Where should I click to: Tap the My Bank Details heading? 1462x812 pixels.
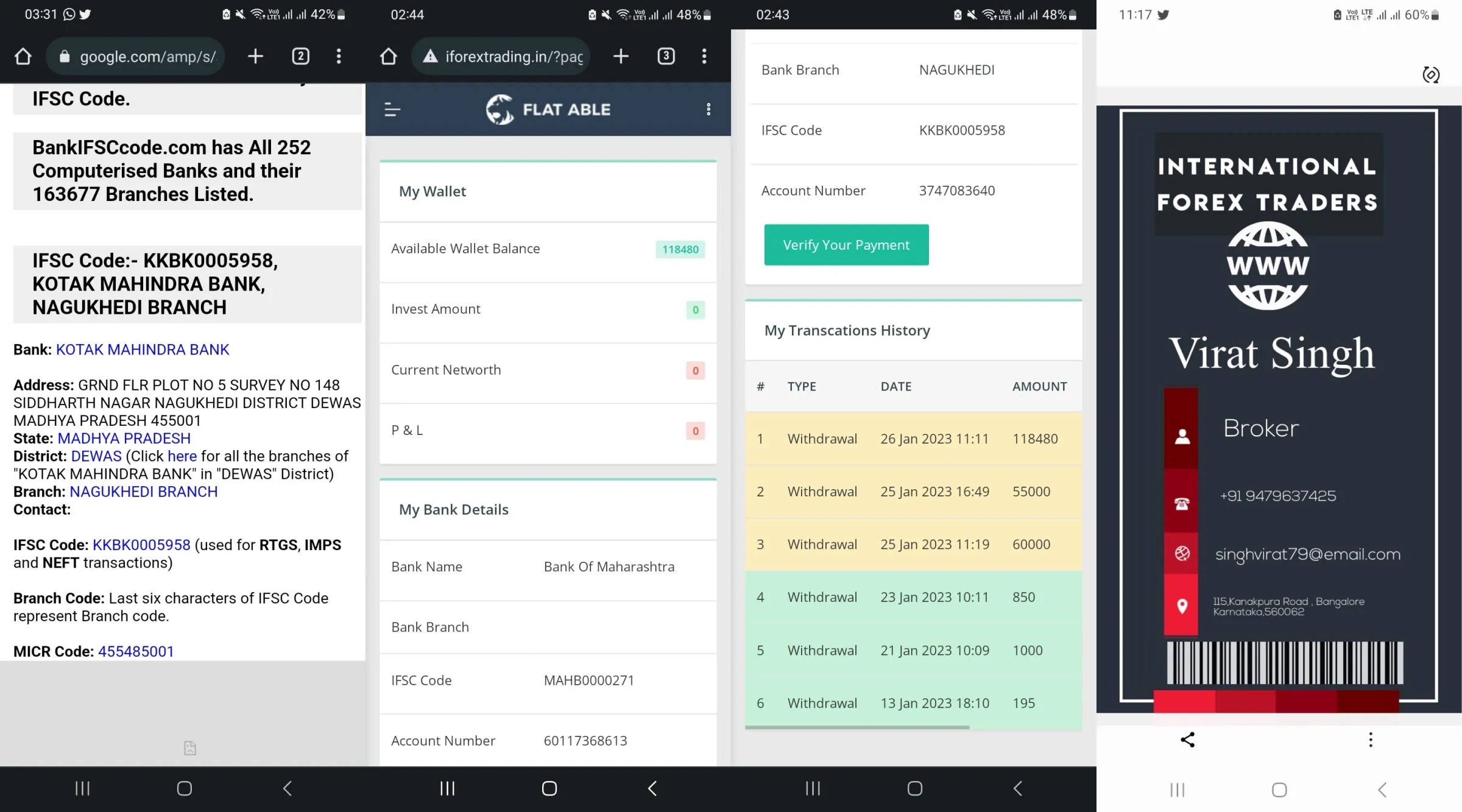pyautogui.click(x=454, y=510)
